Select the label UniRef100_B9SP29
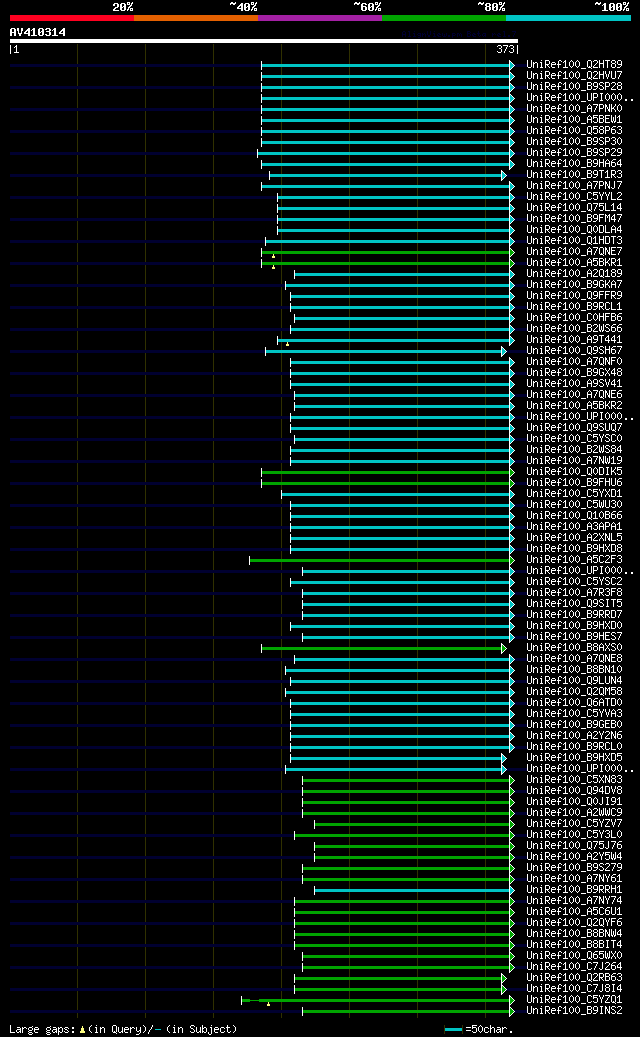 (x=574, y=153)
